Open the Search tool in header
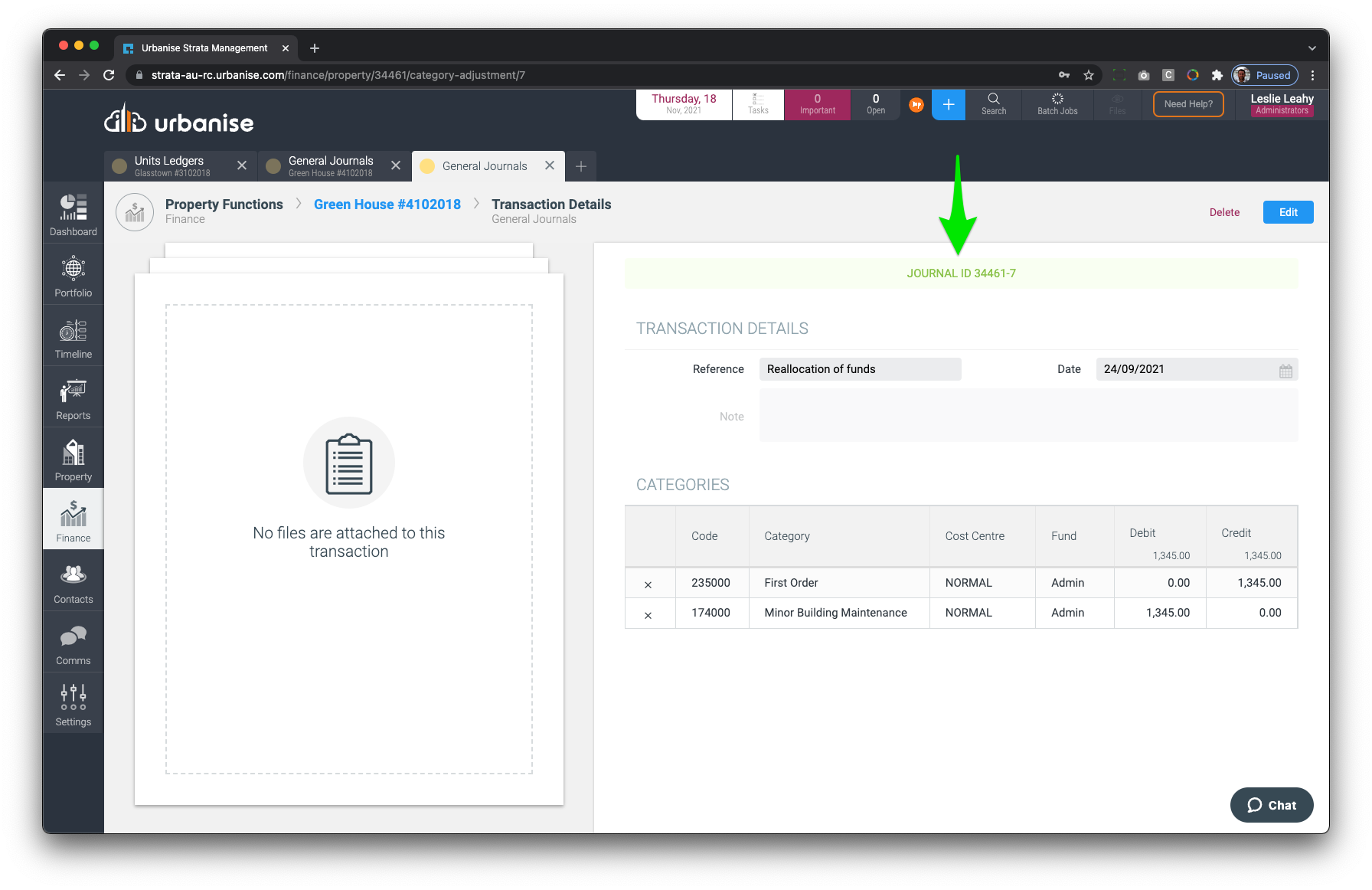1372x890 pixels. tap(993, 105)
